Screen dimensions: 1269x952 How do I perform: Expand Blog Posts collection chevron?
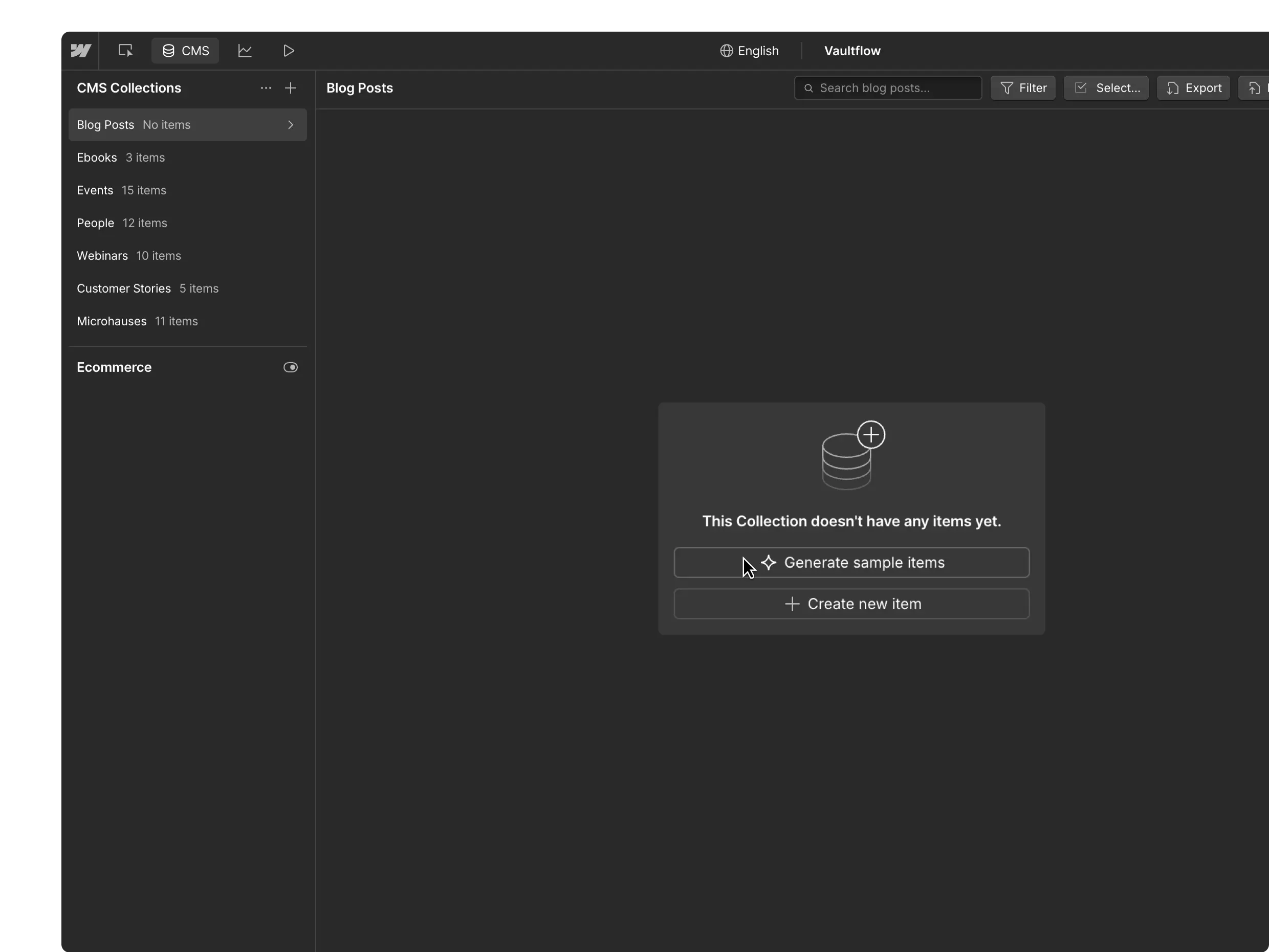point(290,124)
